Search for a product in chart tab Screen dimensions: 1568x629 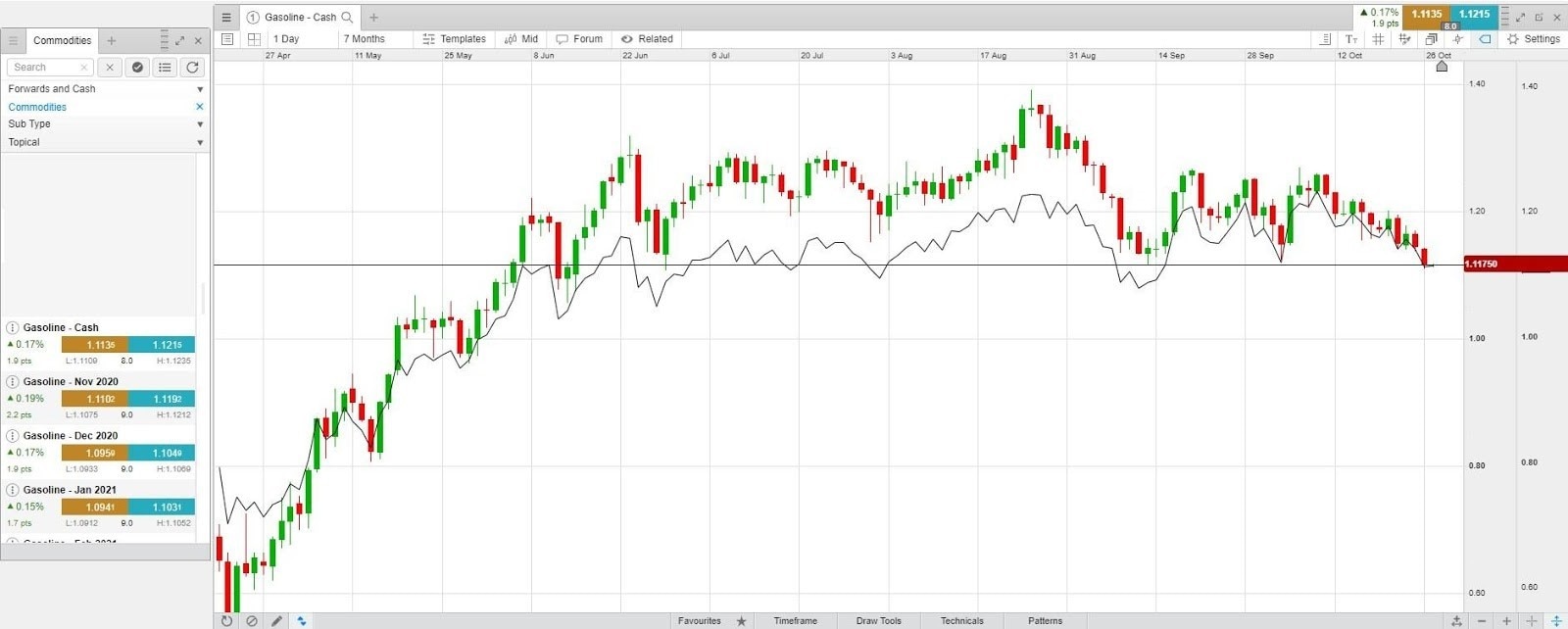pos(347,17)
